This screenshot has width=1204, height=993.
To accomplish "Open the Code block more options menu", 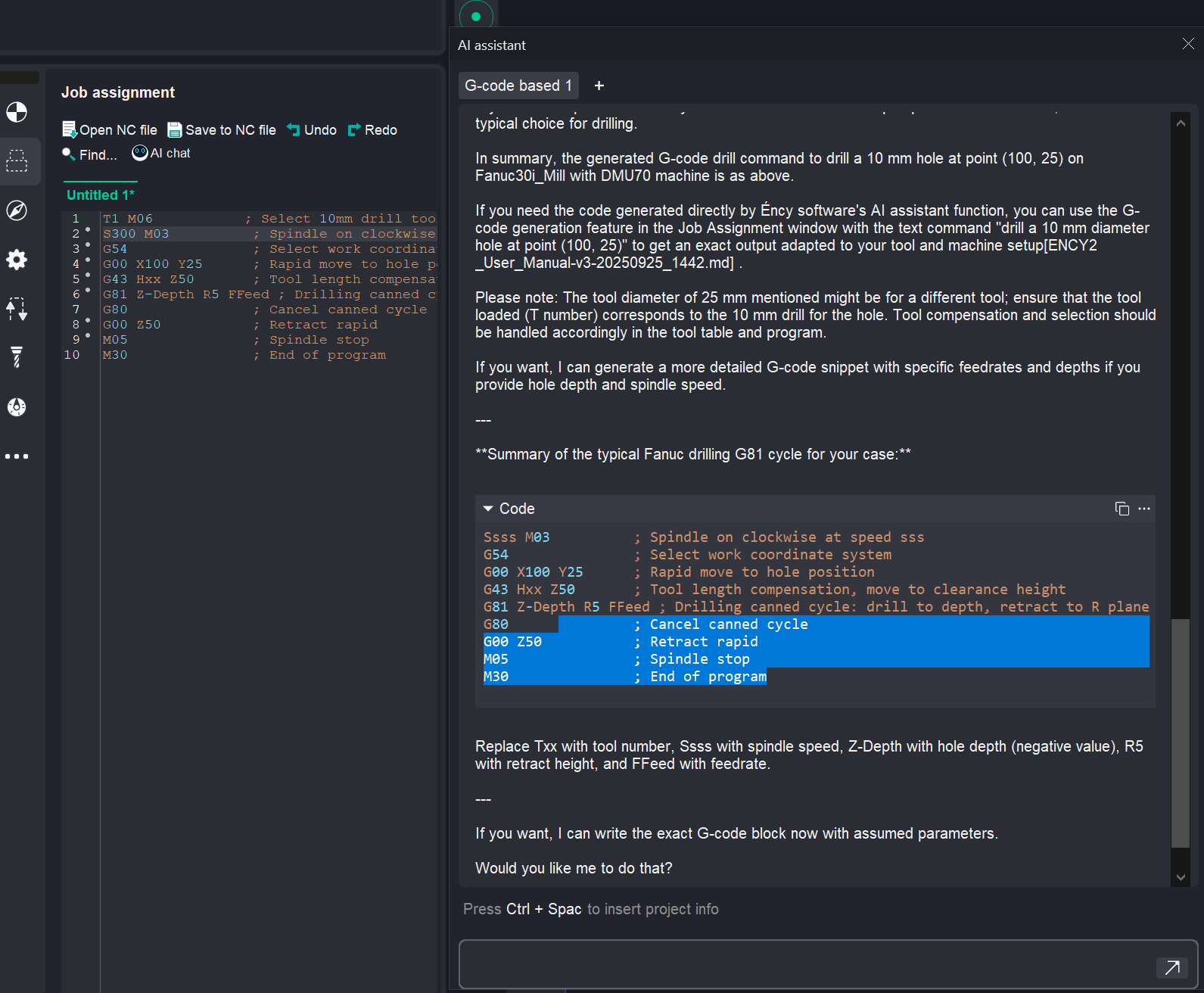I will coord(1144,509).
